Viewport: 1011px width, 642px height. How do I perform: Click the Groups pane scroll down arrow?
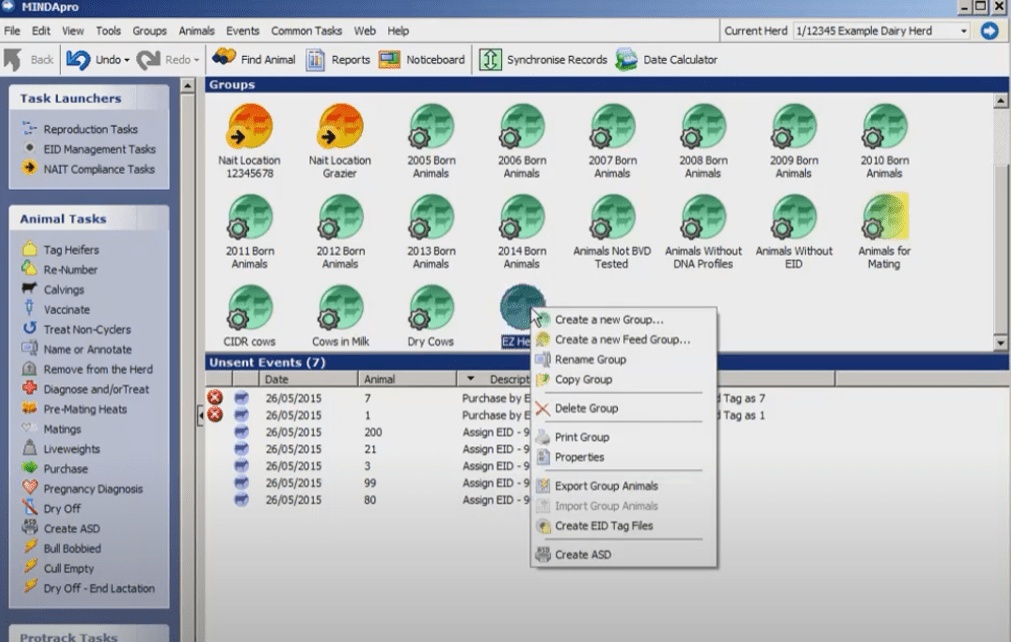1001,343
